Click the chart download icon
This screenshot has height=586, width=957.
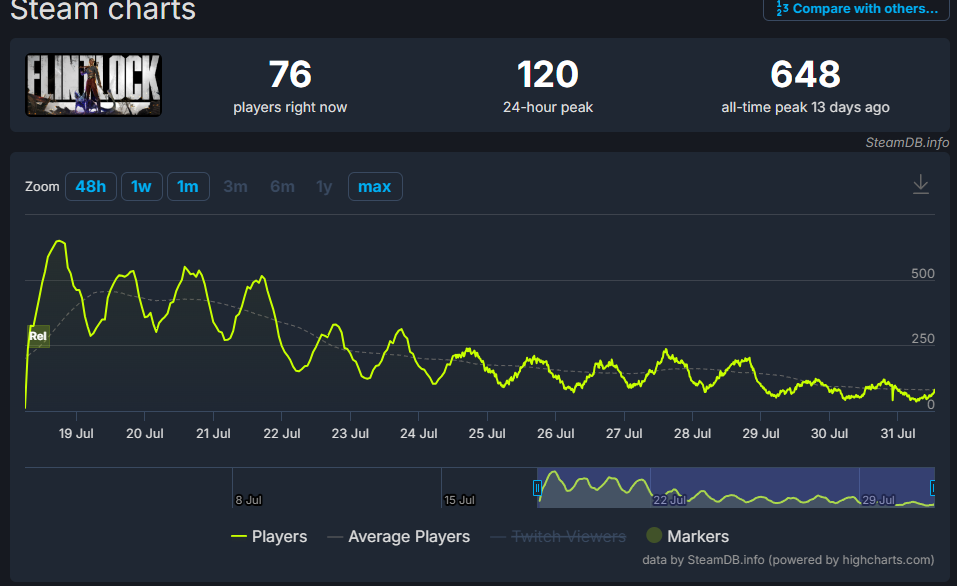click(920, 184)
